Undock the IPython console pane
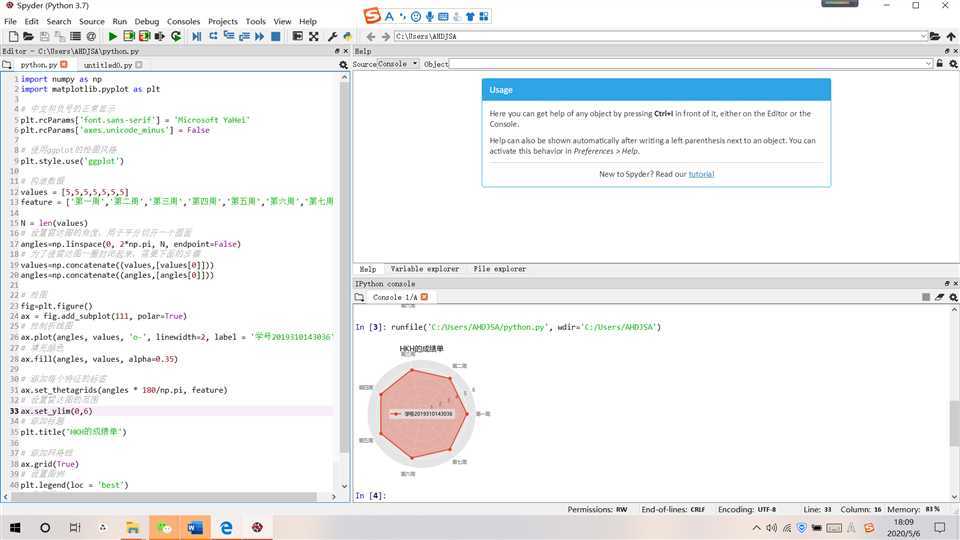 (947, 283)
